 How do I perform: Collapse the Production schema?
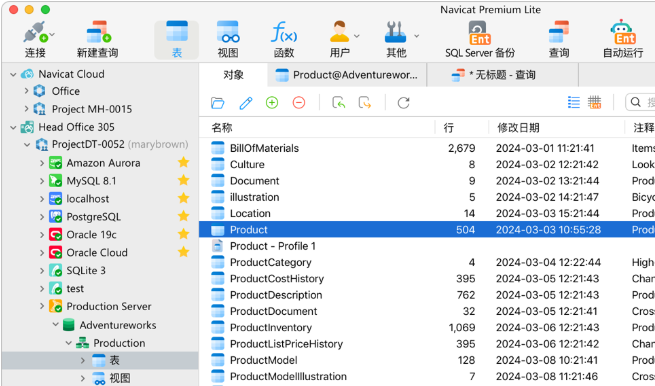pyautogui.click(x=69, y=343)
